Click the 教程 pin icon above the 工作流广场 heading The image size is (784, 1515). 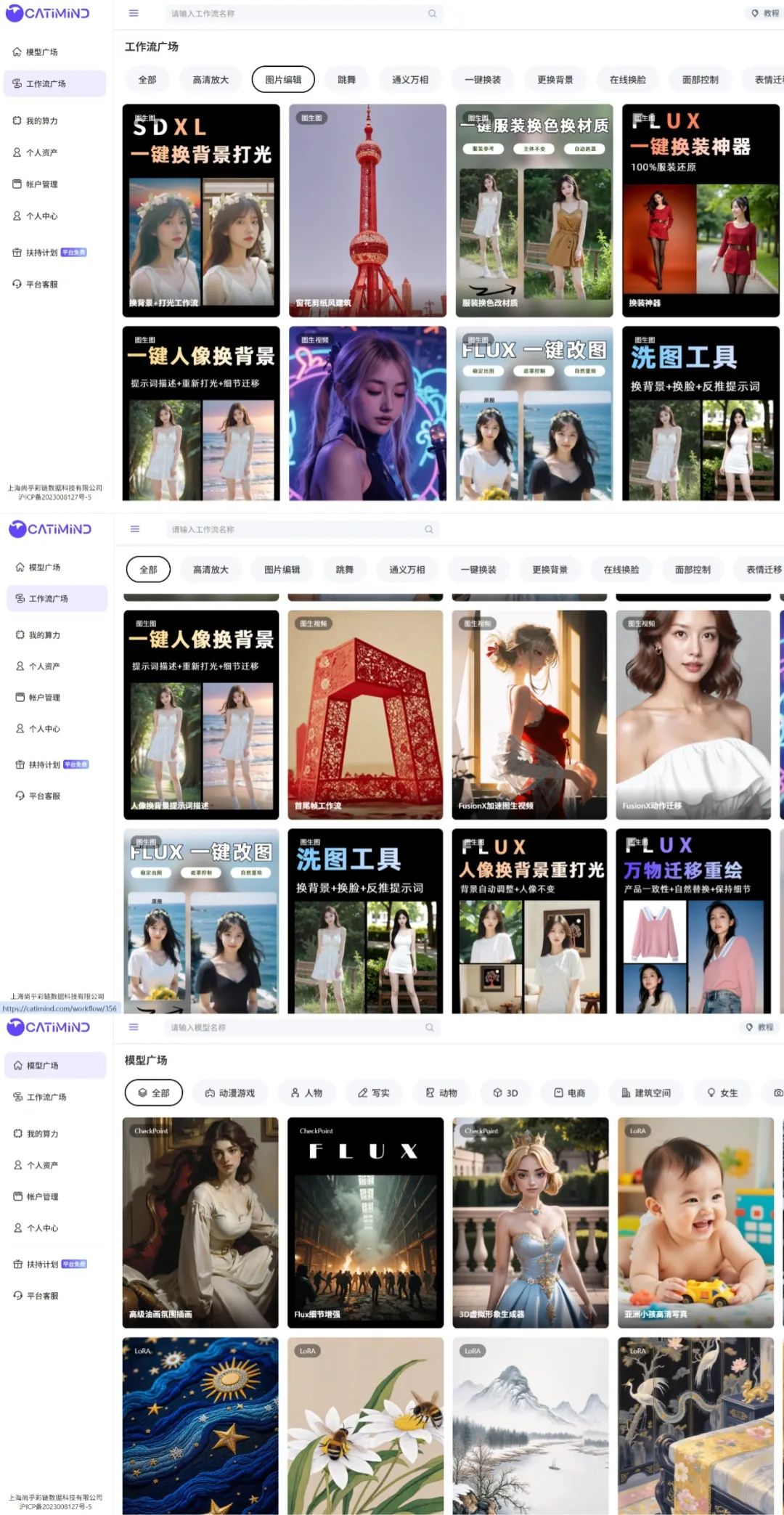coord(755,13)
